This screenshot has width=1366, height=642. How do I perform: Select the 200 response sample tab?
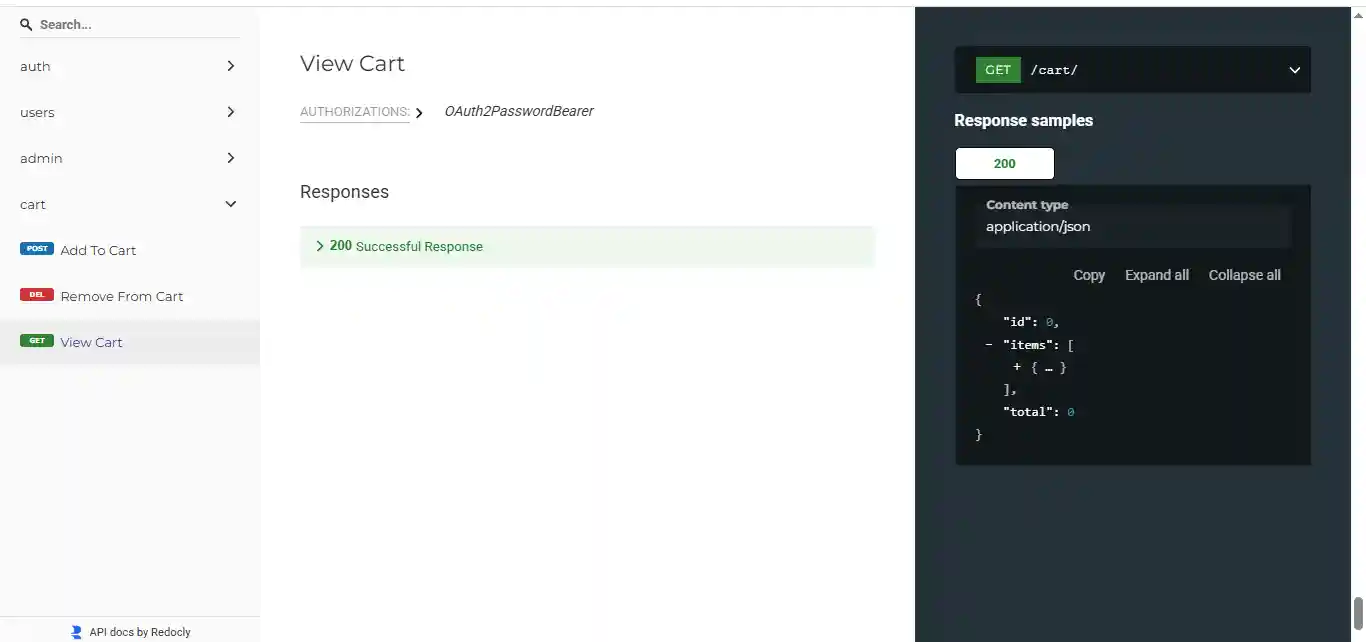1004,163
